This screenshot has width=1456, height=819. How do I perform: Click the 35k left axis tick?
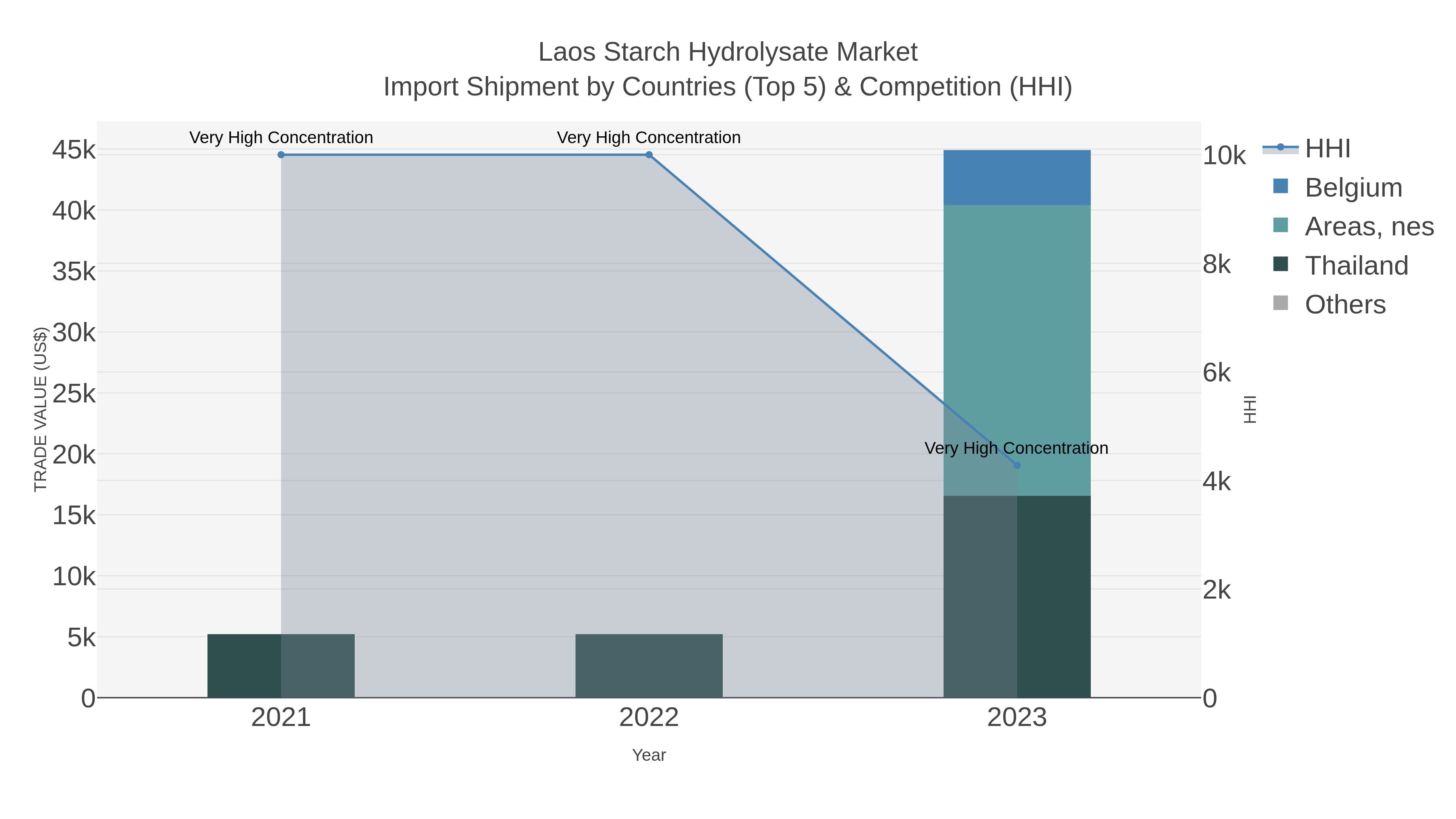click(74, 272)
